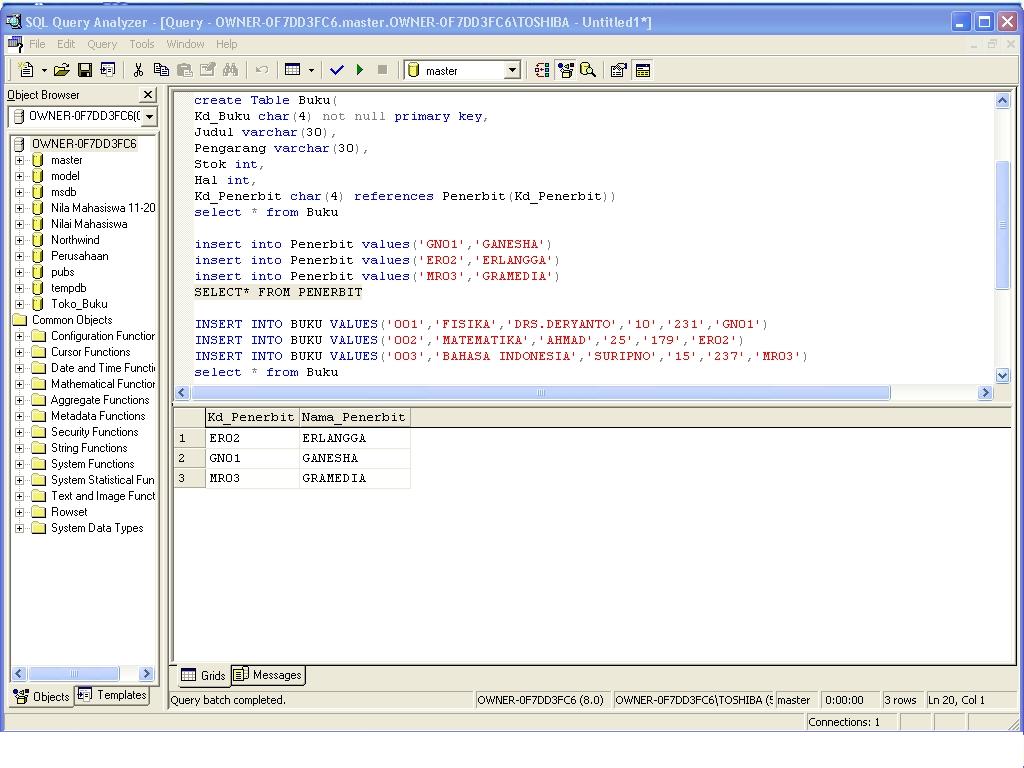Select the Perusahaan database in the tree
Viewport: 1024px width, 768px height.
tap(80, 256)
